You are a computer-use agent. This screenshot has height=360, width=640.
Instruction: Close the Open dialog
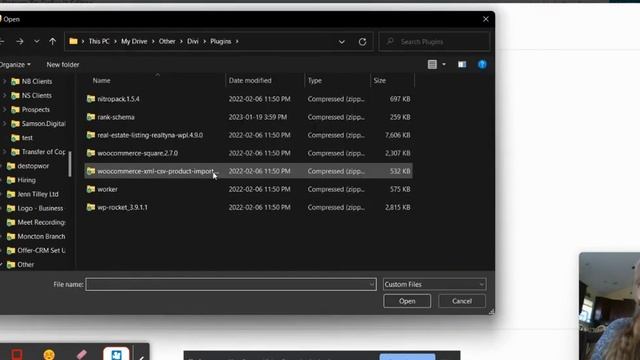coord(485,19)
